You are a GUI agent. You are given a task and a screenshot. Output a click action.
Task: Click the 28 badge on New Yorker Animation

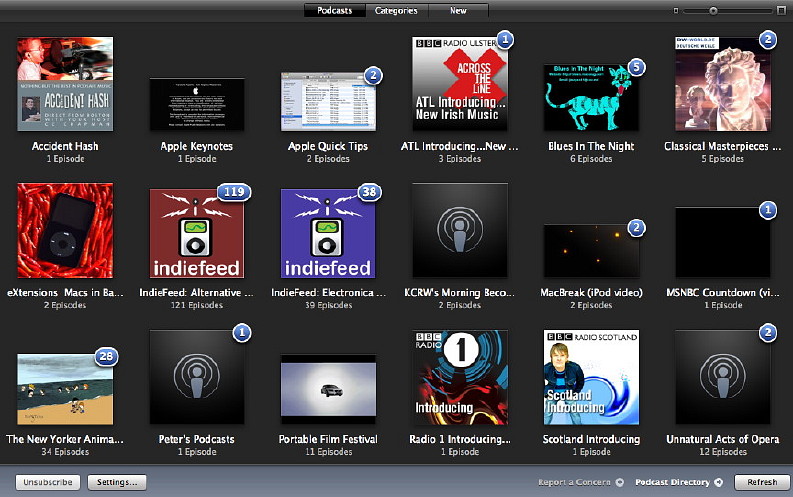click(x=106, y=356)
